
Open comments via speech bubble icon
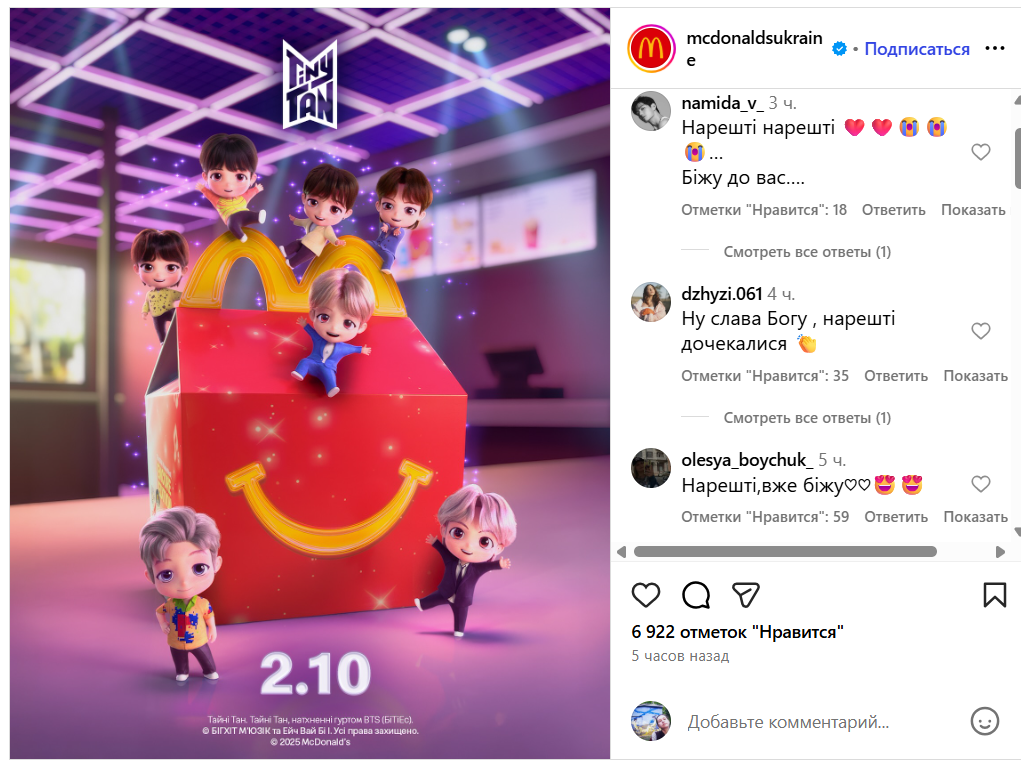[695, 595]
